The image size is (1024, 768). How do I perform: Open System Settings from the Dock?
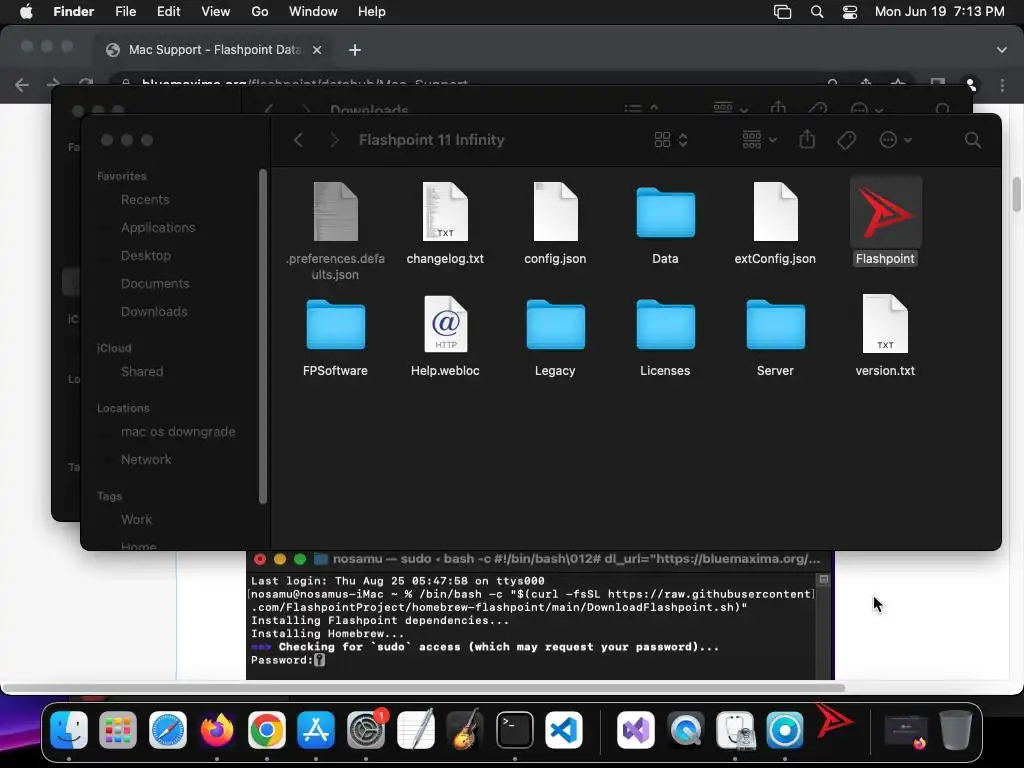pyautogui.click(x=366, y=729)
